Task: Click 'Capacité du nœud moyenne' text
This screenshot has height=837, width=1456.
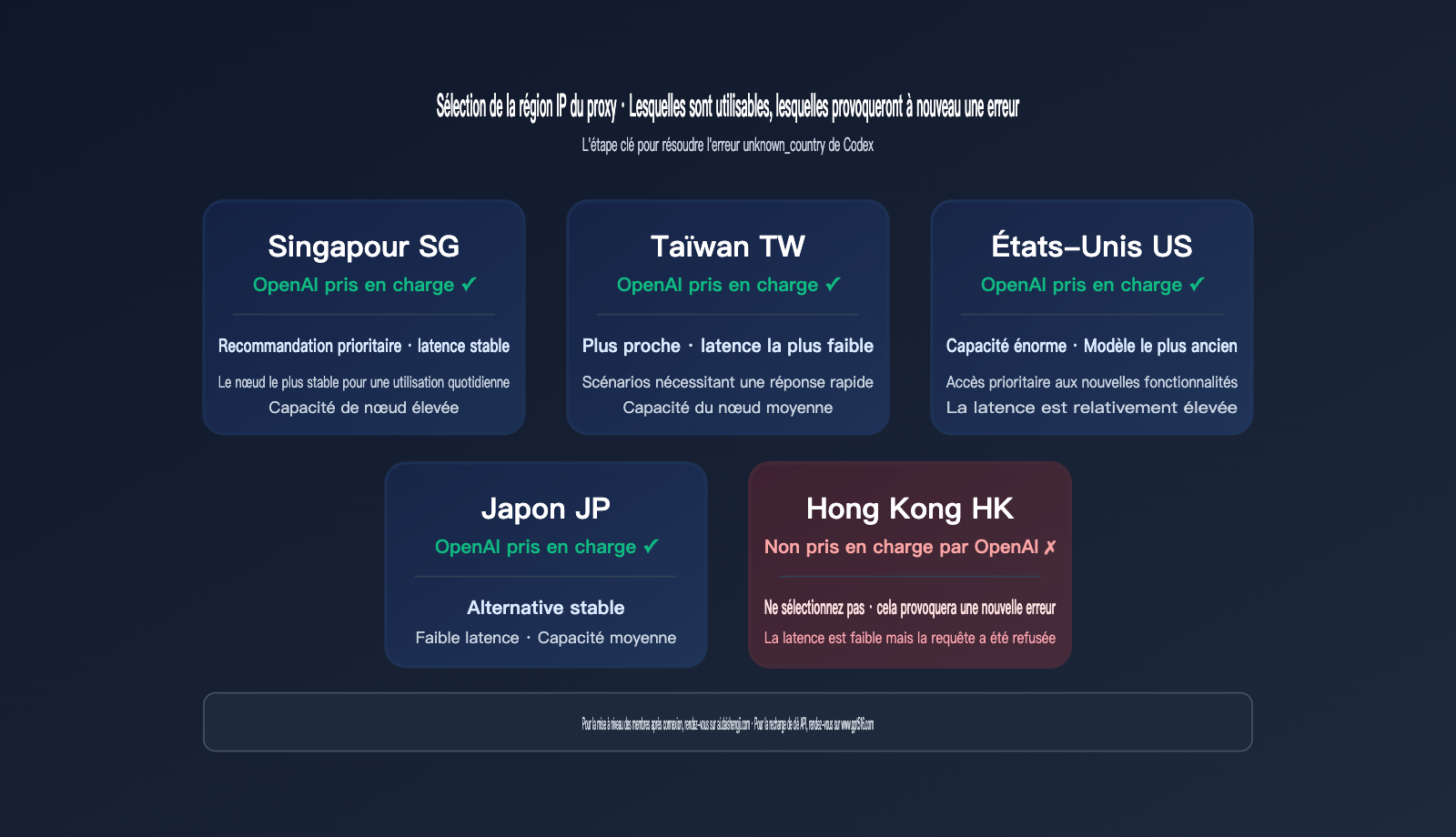Action: click(x=728, y=408)
